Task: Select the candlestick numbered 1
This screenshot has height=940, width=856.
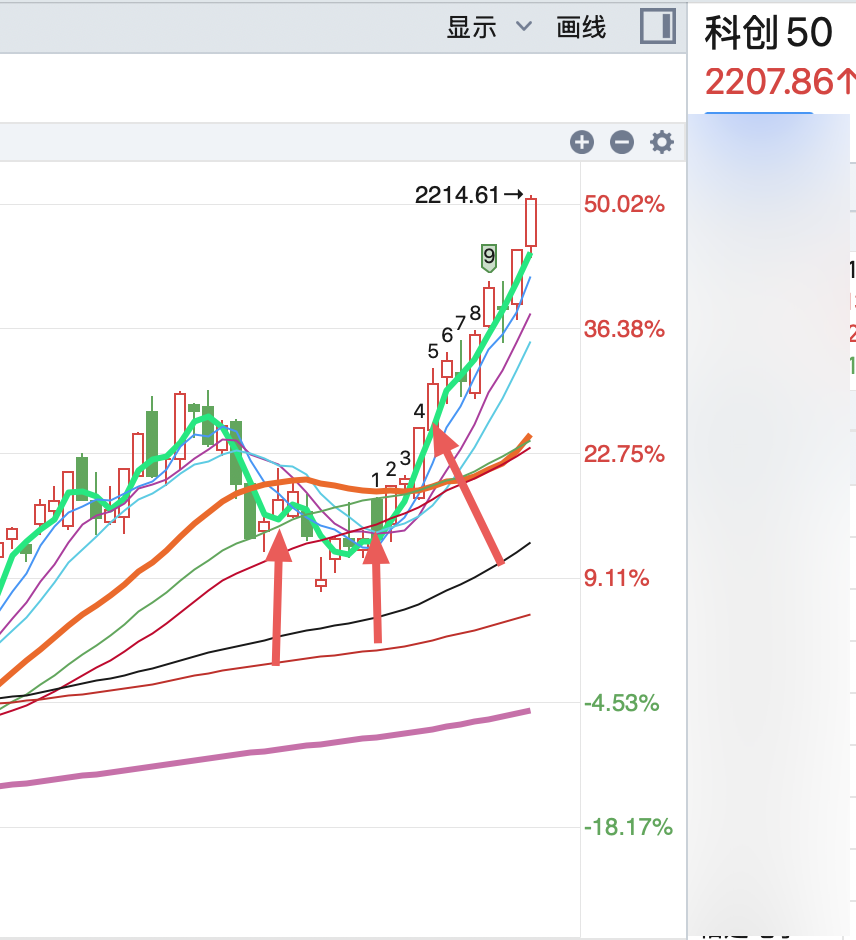Action: pyautogui.click(x=377, y=514)
